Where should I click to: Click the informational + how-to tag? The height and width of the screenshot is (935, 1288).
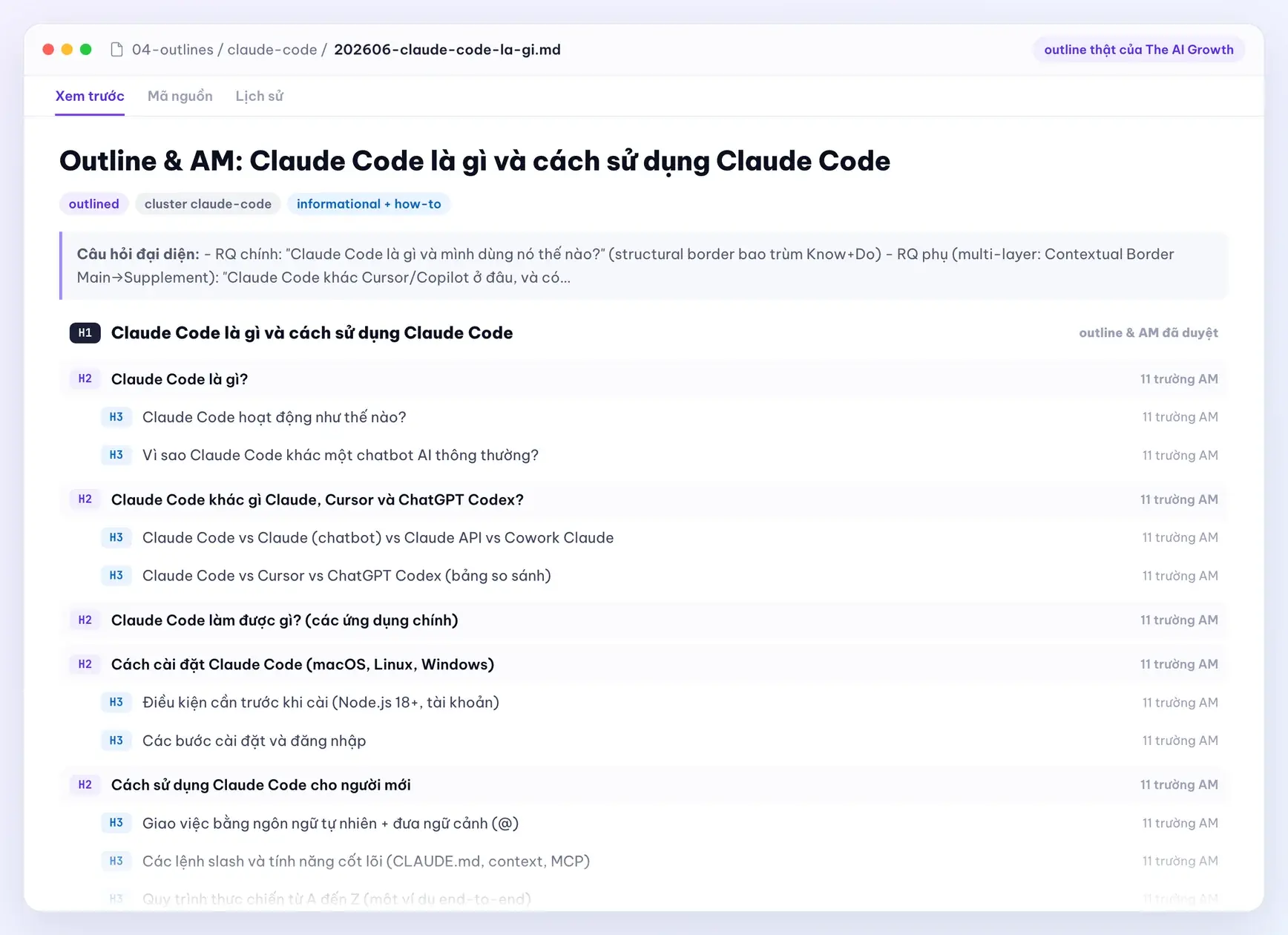(369, 204)
